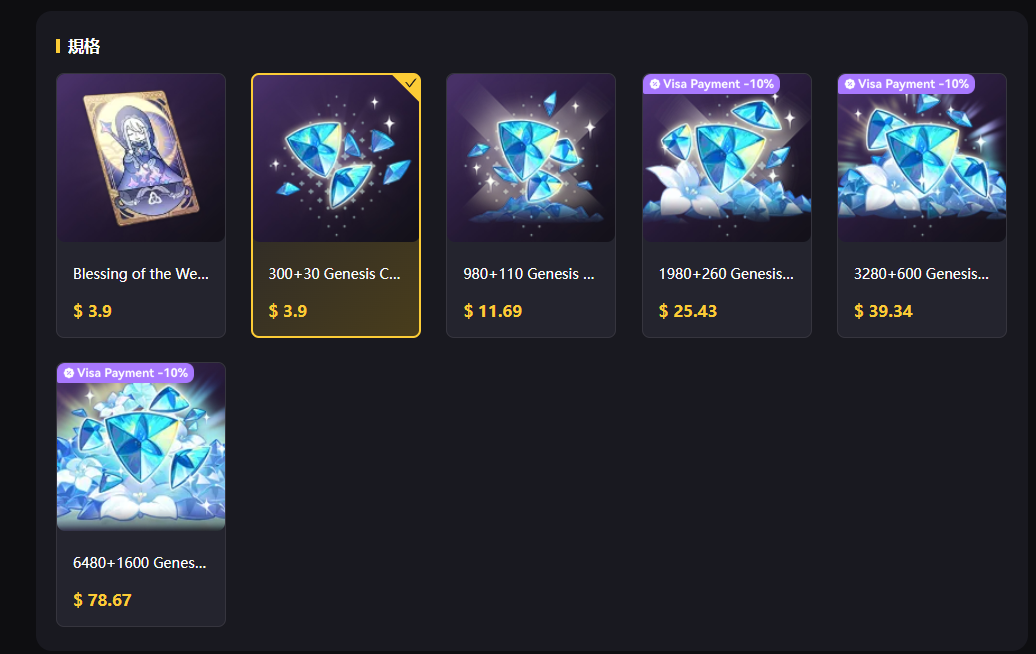Click the $ 11.69 price label

coord(493,311)
